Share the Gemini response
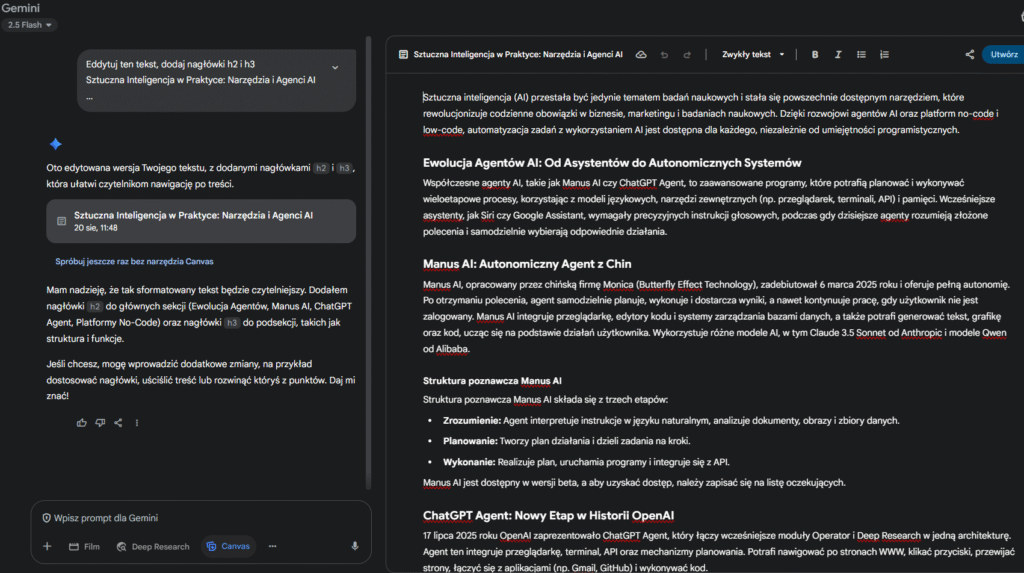The width and height of the screenshot is (1024, 573). 118,423
